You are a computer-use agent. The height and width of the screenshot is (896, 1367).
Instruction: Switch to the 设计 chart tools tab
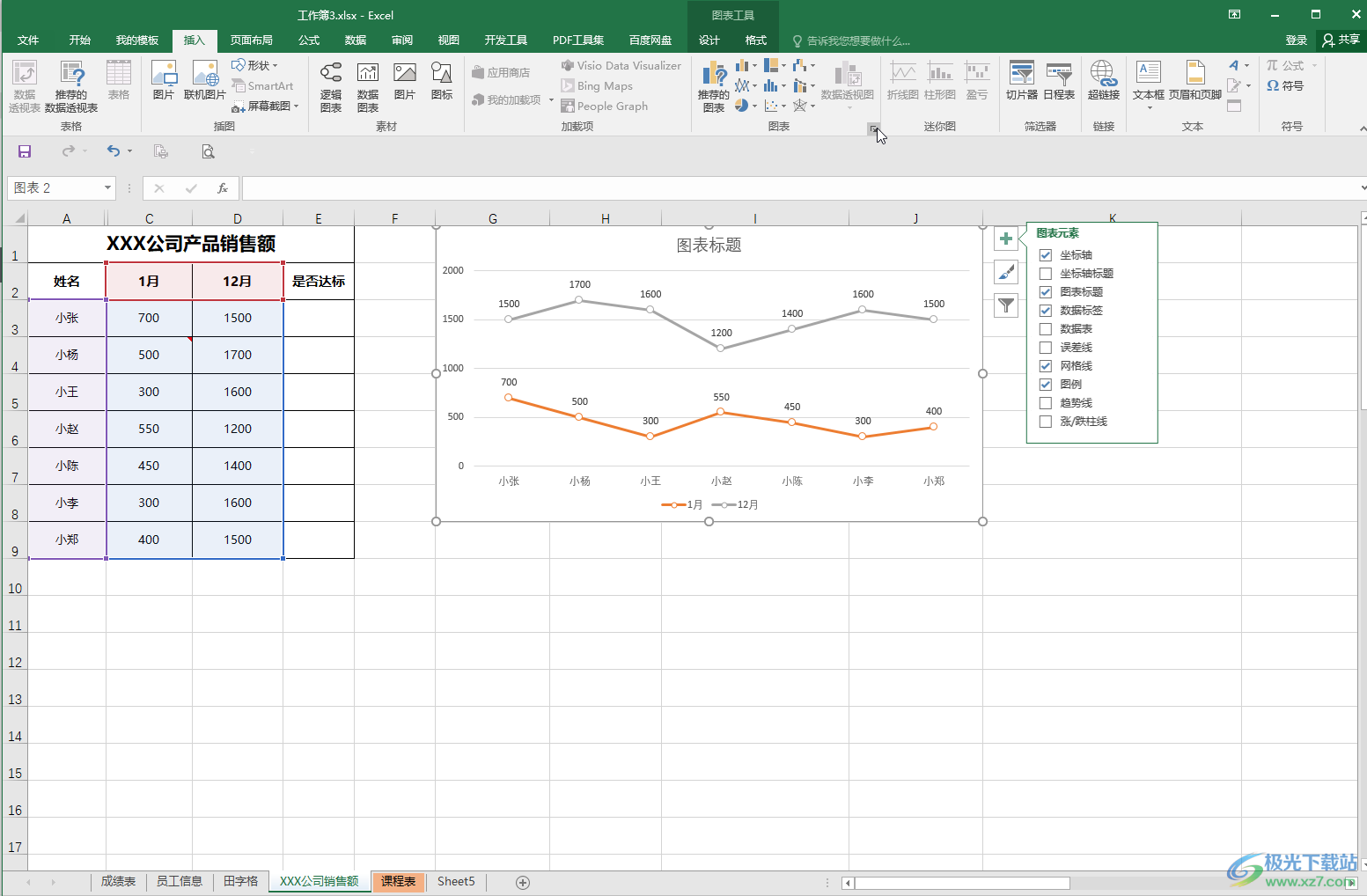(709, 40)
